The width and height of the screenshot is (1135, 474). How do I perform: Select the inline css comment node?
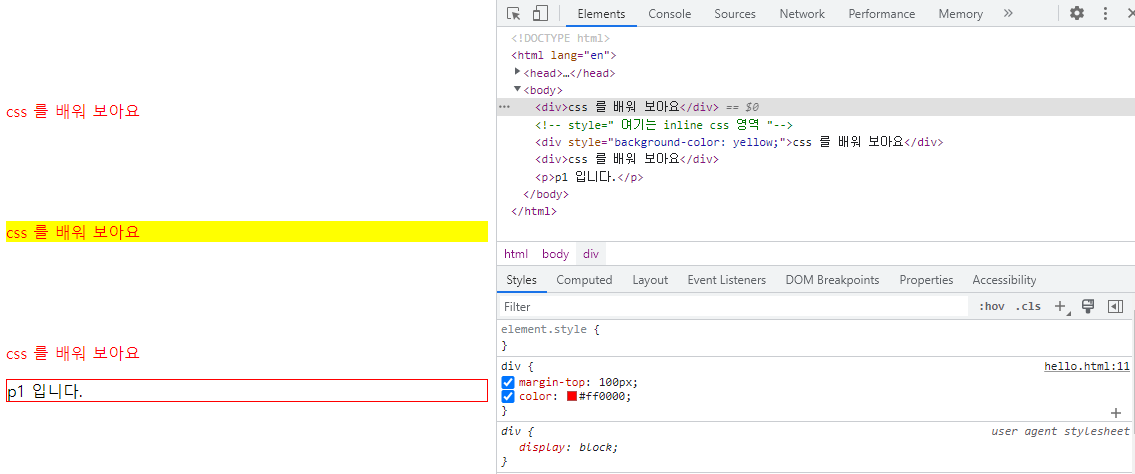(664, 124)
